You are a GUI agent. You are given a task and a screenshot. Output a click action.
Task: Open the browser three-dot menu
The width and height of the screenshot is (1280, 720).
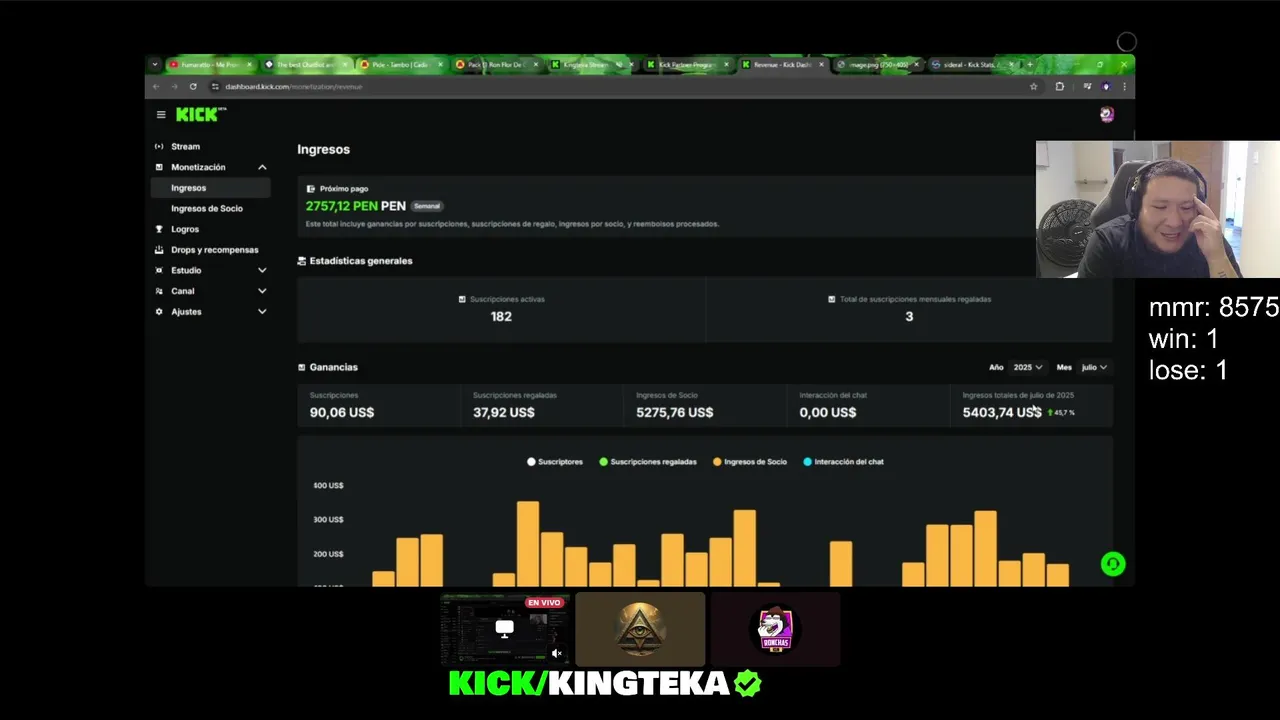pos(1124,87)
